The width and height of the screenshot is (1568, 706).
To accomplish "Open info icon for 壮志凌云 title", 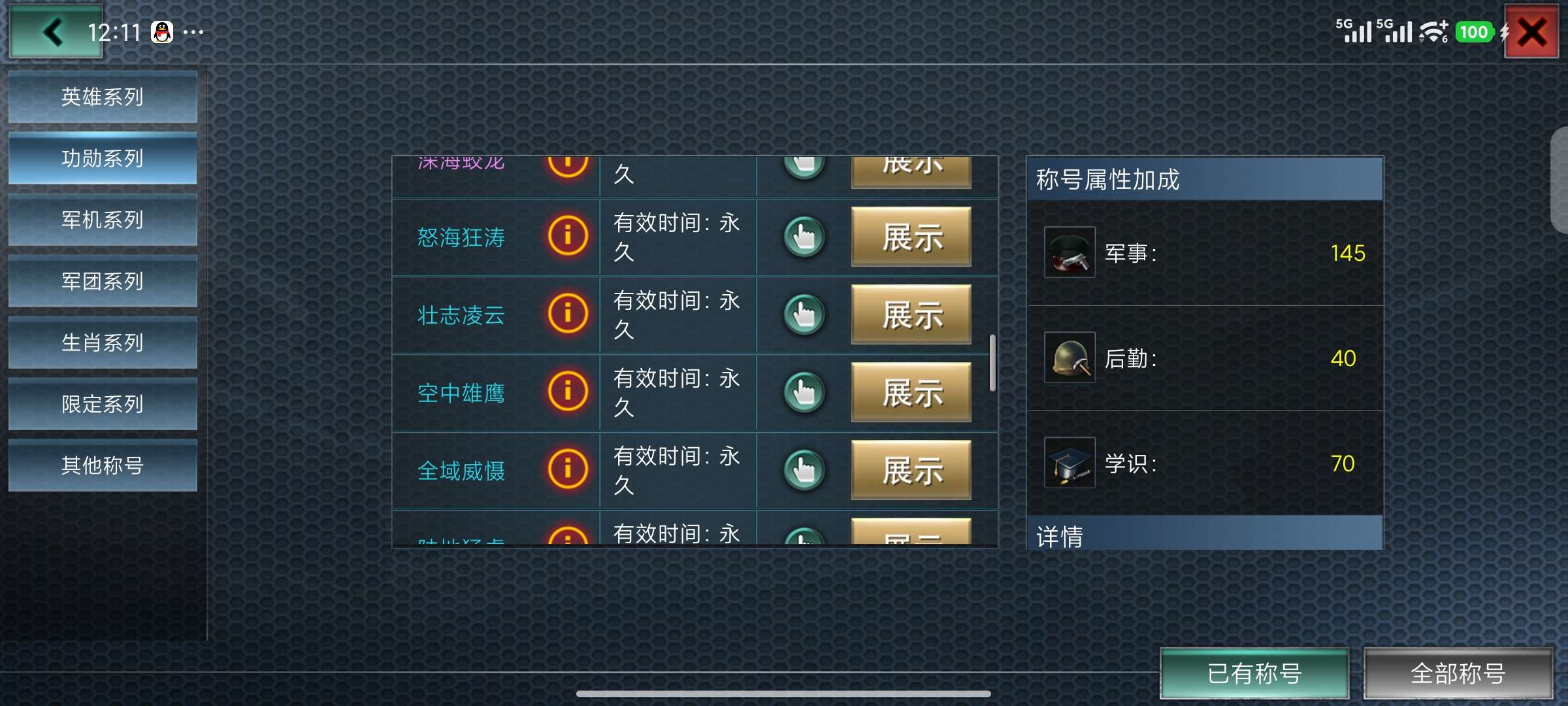I will click(568, 314).
